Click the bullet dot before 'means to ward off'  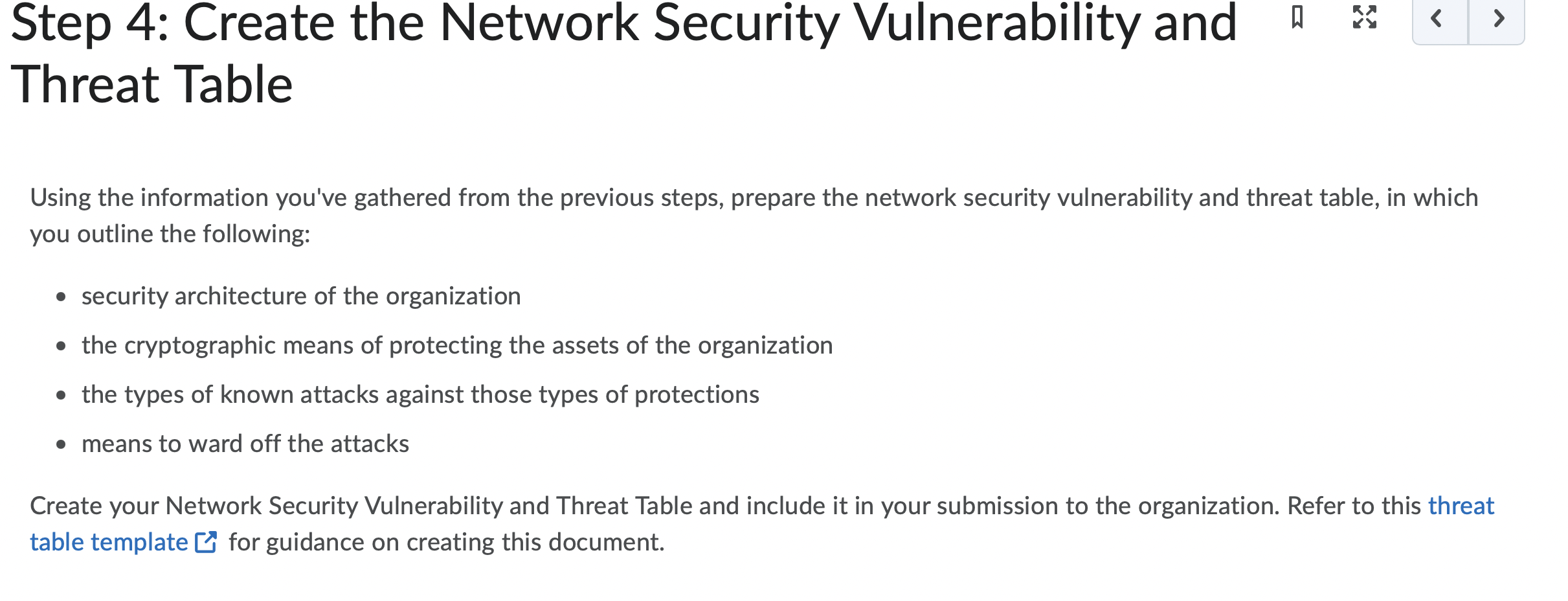click(x=61, y=445)
